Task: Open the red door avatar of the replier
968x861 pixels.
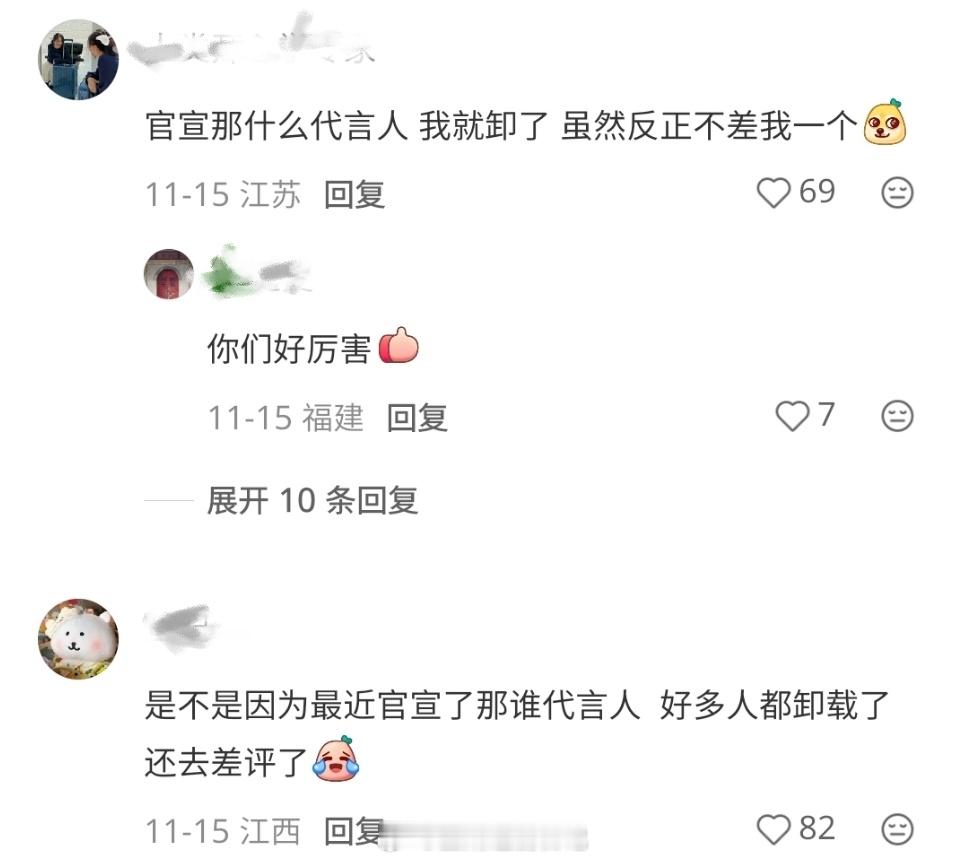Action: click(169, 274)
